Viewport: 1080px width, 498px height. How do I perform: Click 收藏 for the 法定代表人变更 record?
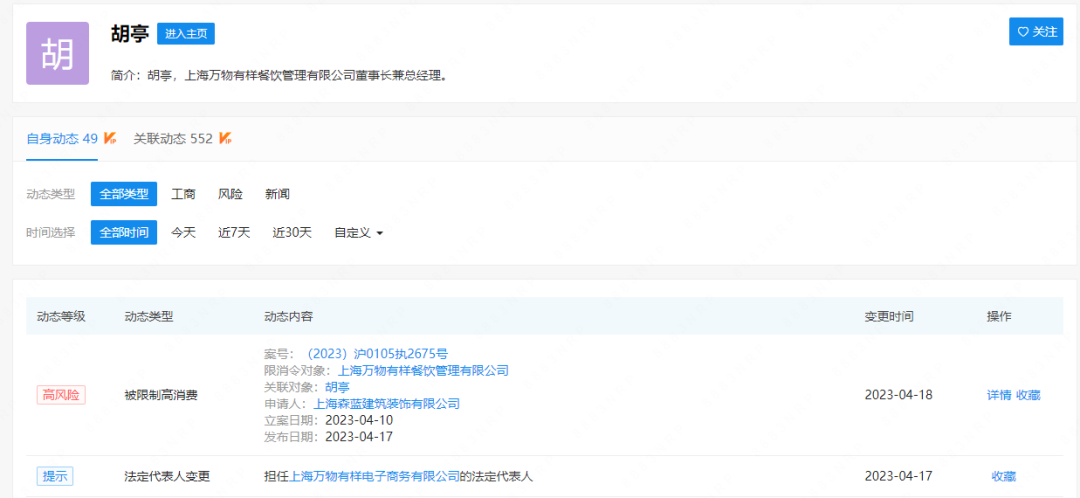pos(1004,476)
